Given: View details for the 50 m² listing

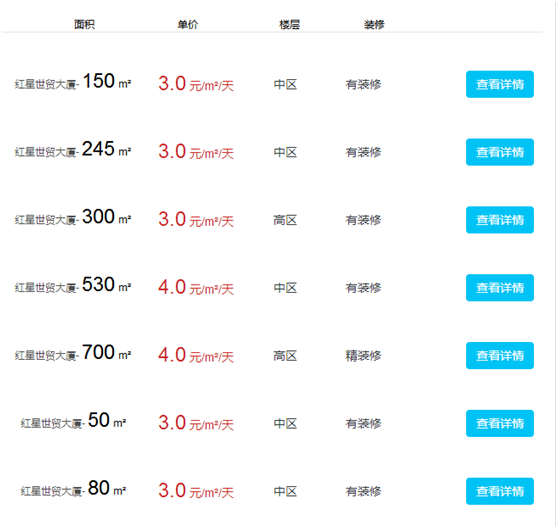Looking at the screenshot, I should 500,423.
